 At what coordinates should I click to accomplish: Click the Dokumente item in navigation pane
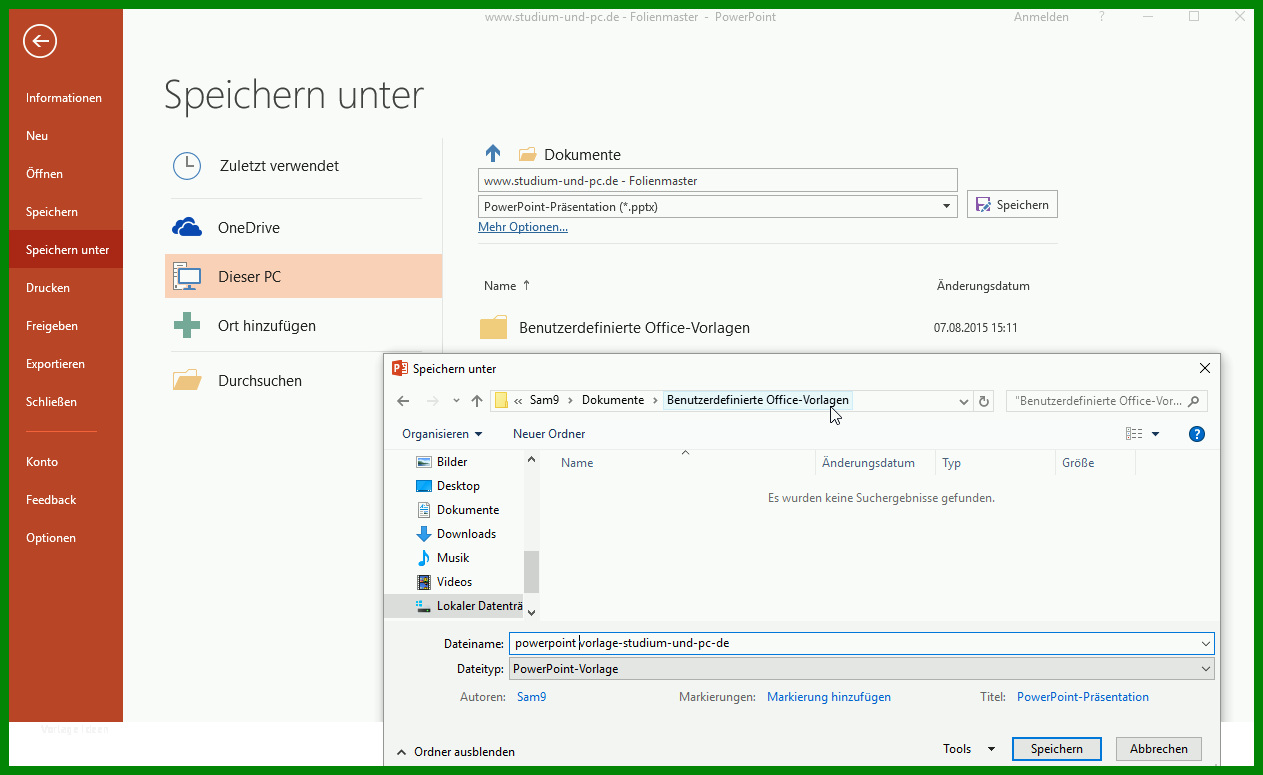pos(468,510)
